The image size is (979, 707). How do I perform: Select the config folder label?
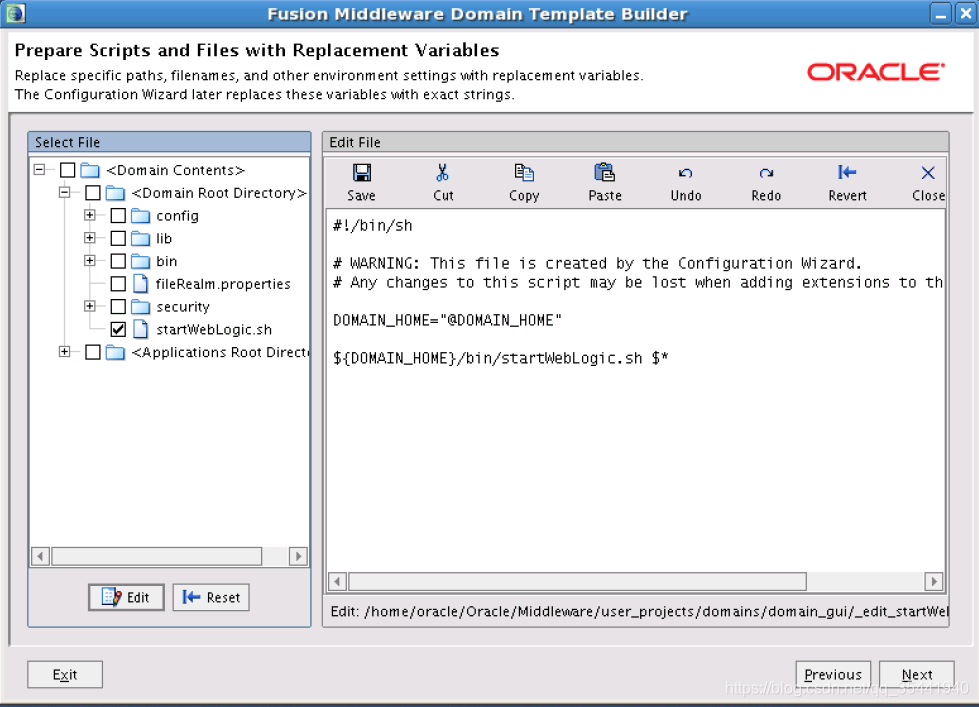[177, 216]
